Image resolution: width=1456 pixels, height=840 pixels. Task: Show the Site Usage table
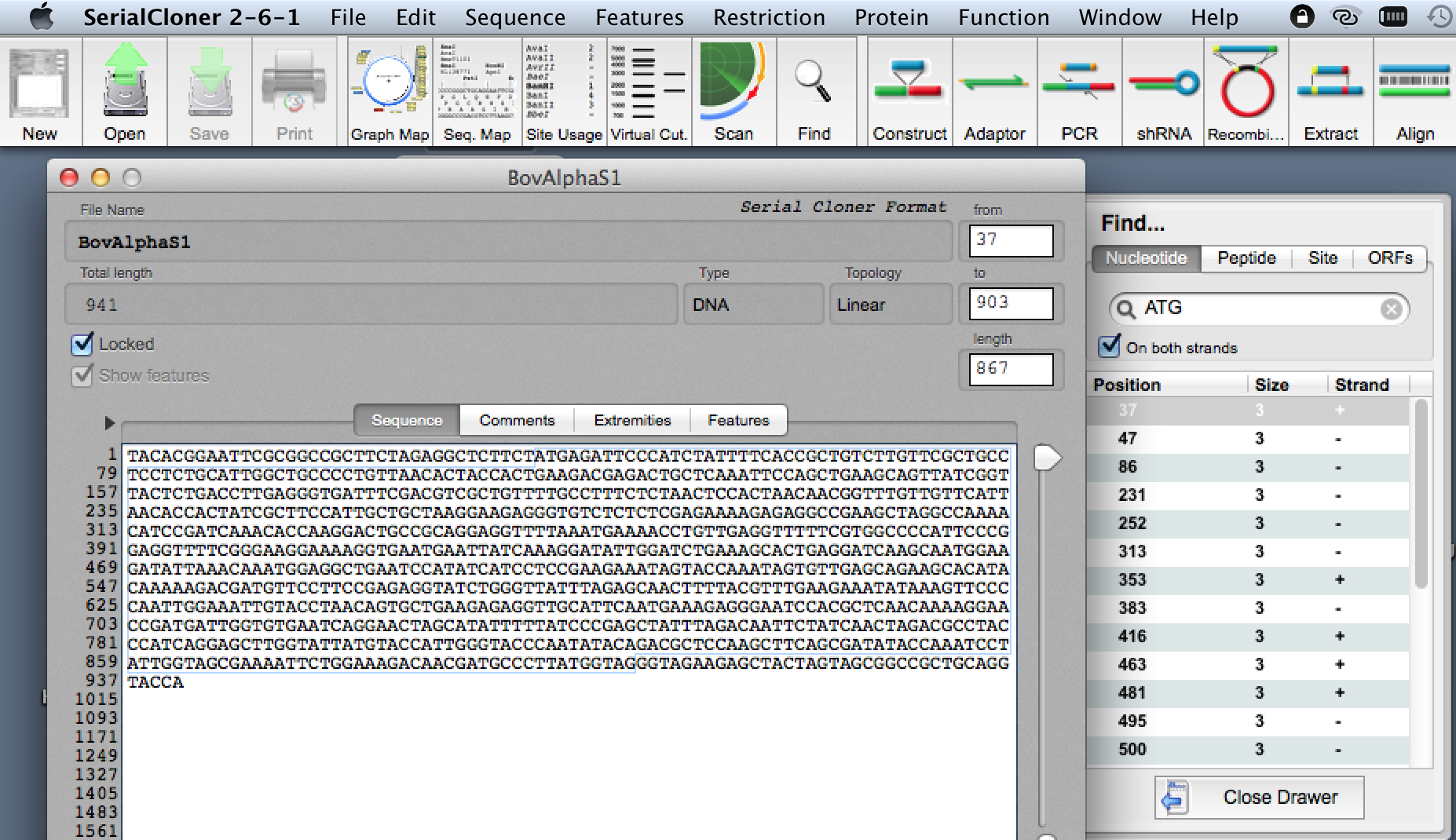[x=564, y=93]
